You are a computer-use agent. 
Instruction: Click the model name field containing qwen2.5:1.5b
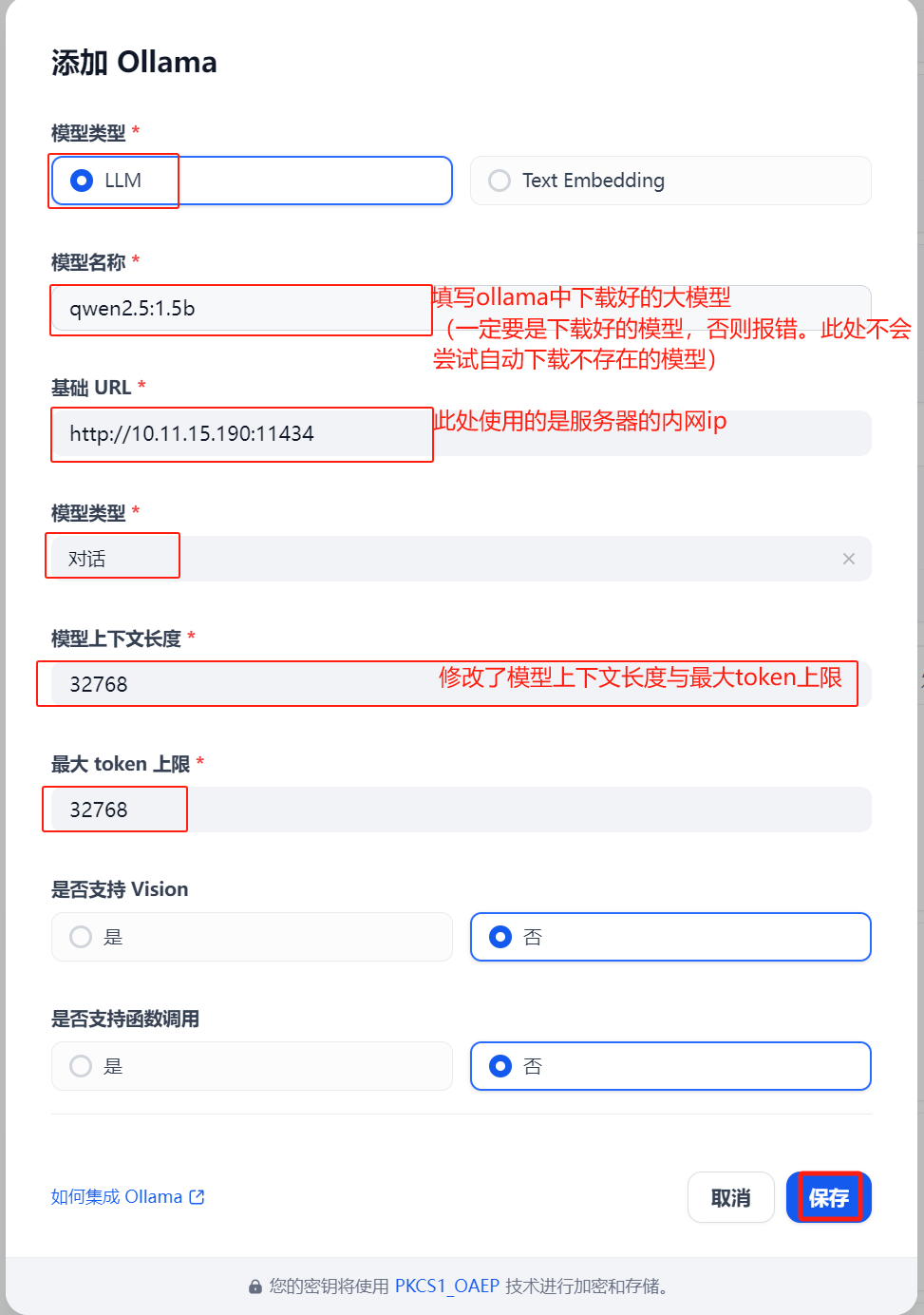(x=237, y=309)
